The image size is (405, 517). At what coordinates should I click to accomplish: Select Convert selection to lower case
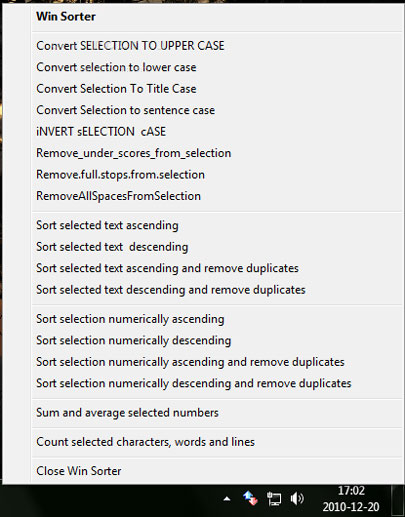click(x=217, y=67)
